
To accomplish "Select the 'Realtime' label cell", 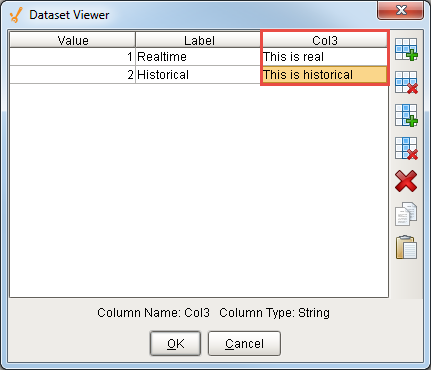I will 198,57.
